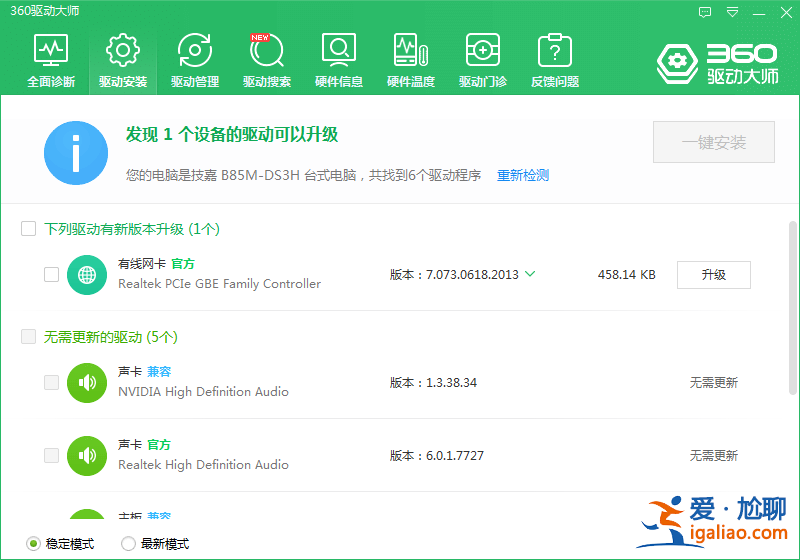Screen dimensions: 800x560
Task: Click the 兼容 tag beside NVIDIA 声卡
Action: coord(159,372)
